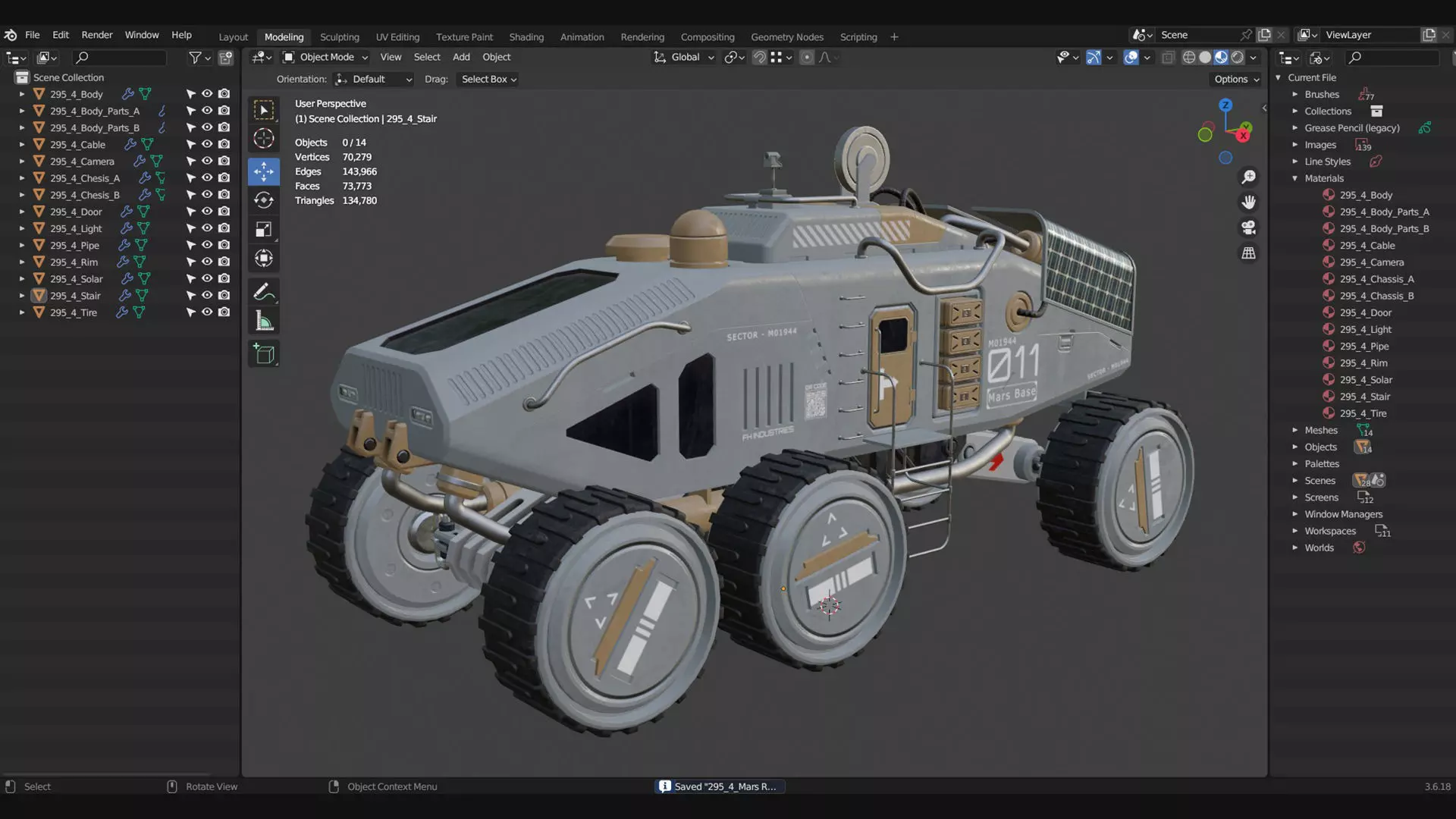
Task: Open the File menu
Action: [32, 35]
